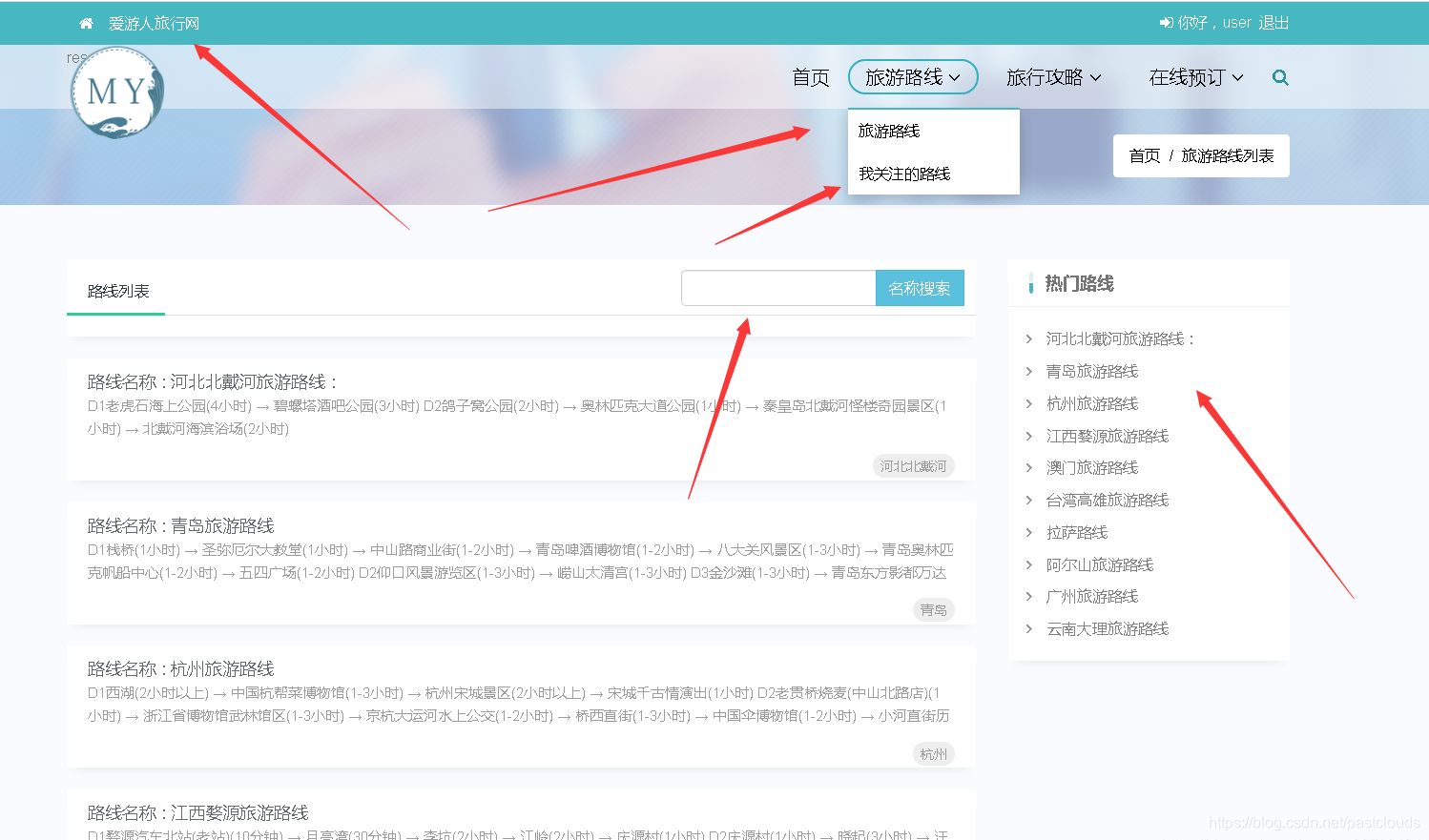Go to 首页 in main navigation
Viewport: 1429px width, 840px height.
pyautogui.click(x=811, y=77)
